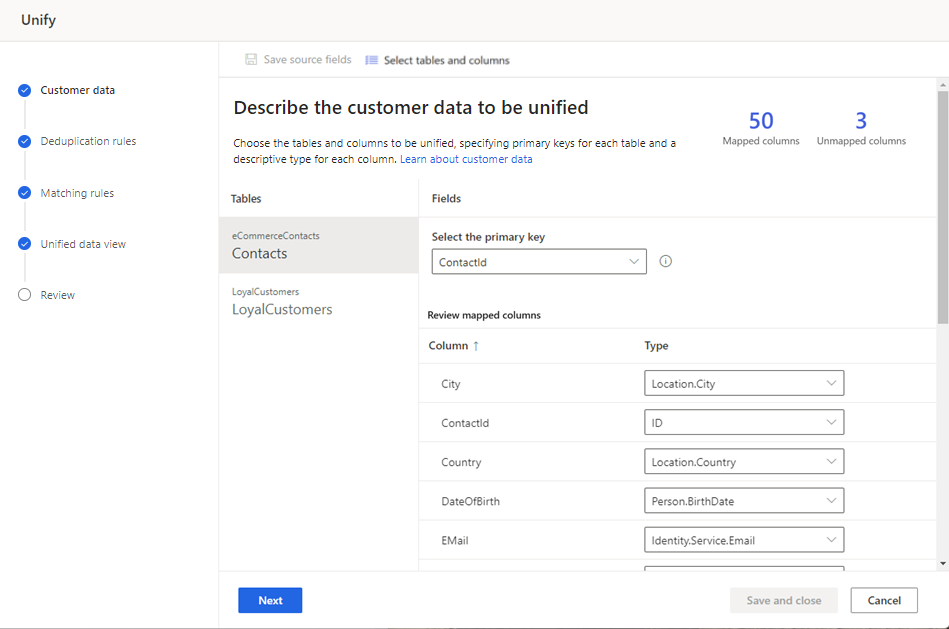
Task: Click the primary key info icon
Action: click(x=666, y=262)
